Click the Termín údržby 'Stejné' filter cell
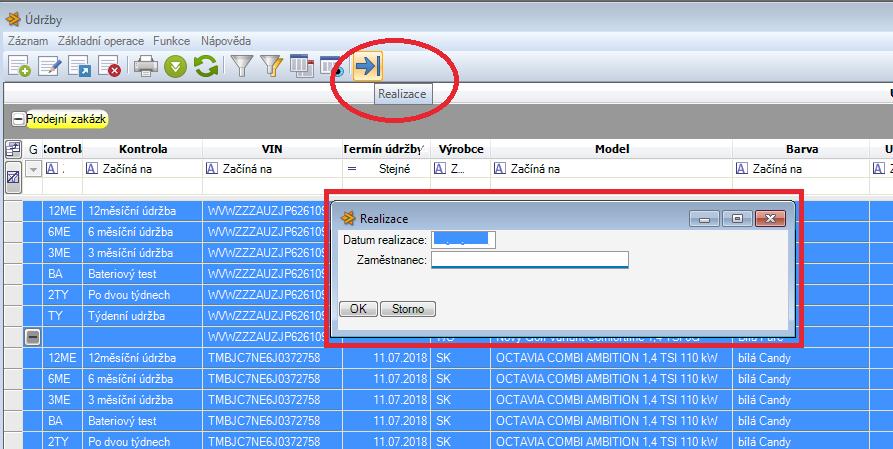 386,169
